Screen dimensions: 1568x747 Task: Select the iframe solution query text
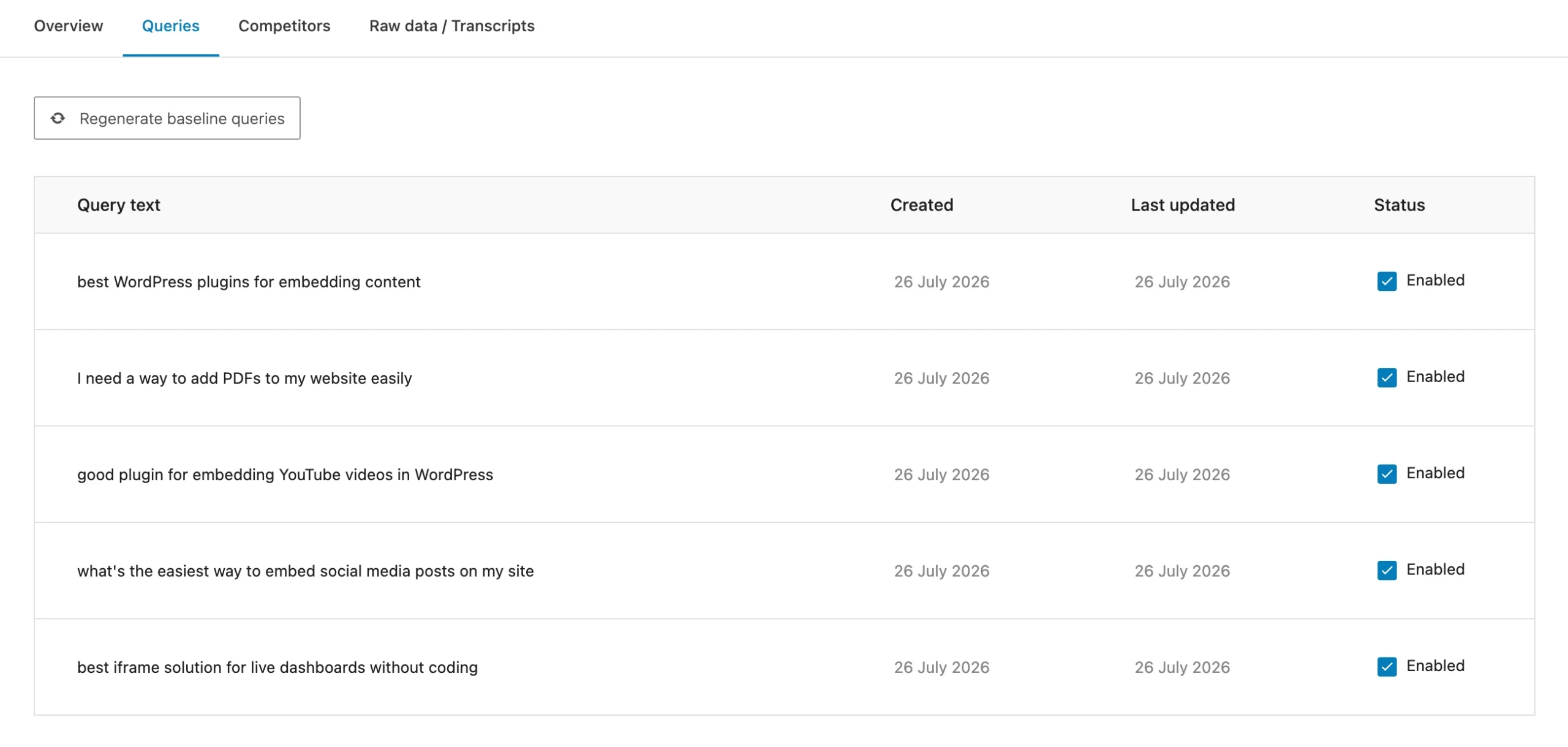277,667
